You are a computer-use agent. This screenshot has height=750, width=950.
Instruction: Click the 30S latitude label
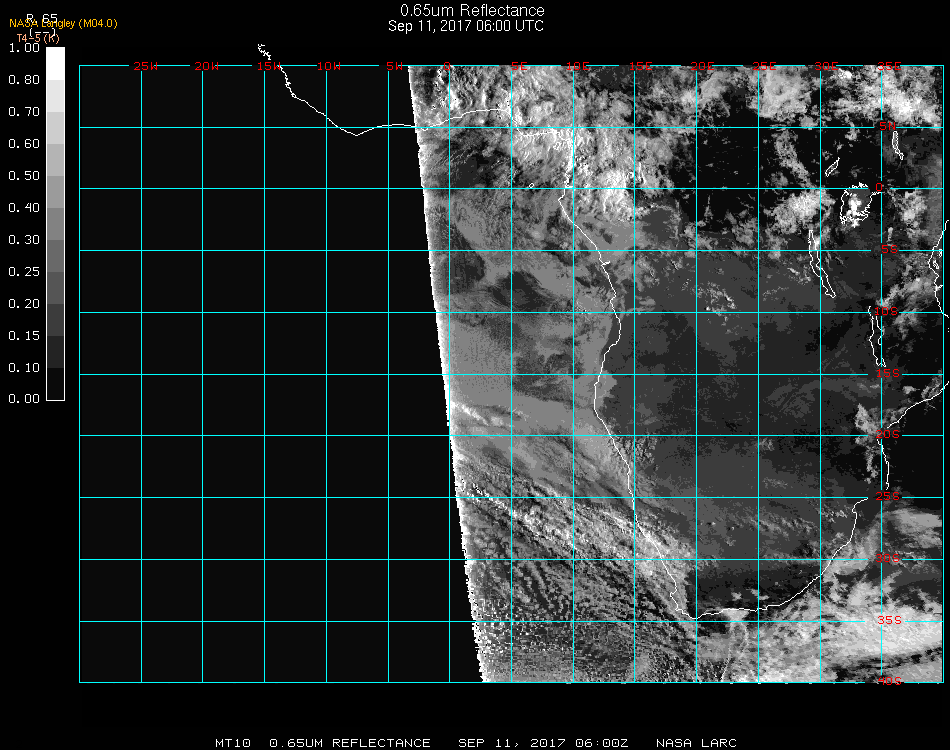(x=888, y=558)
